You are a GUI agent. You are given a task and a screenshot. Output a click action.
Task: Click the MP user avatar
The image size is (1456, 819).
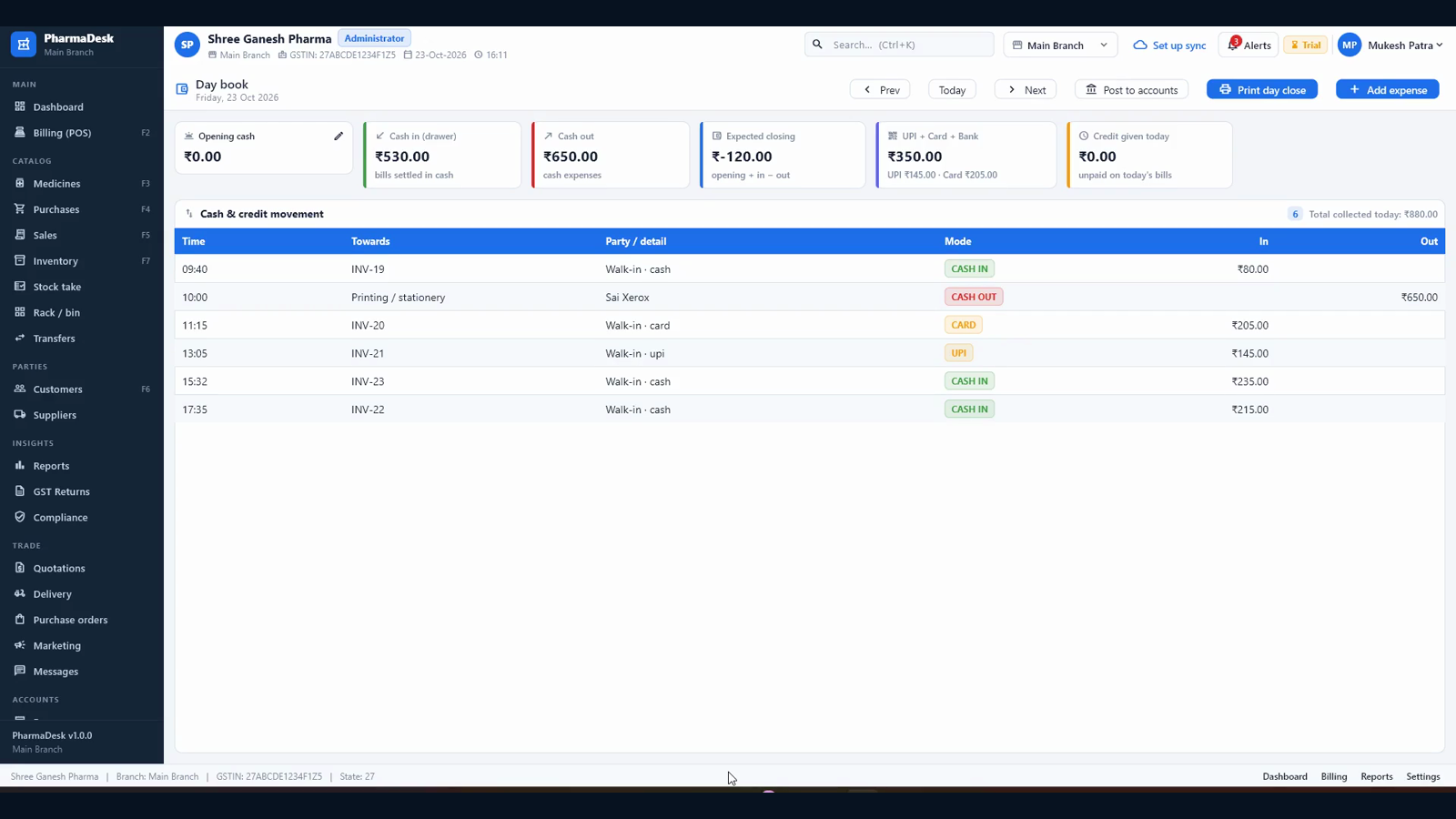(x=1350, y=45)
